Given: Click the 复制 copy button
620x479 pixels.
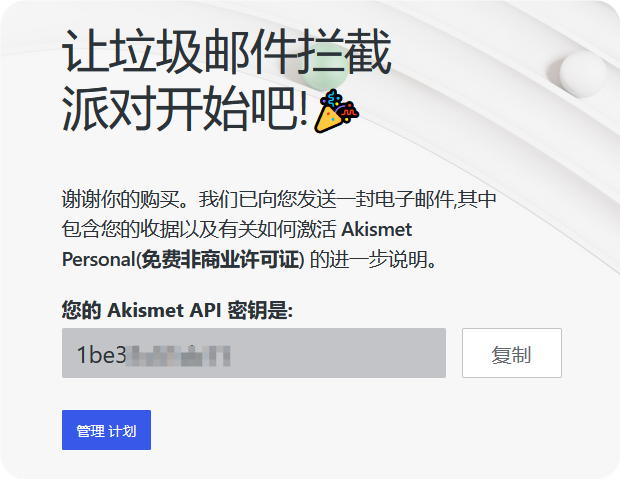Looking at the screenshot, I should coord(512,353).
